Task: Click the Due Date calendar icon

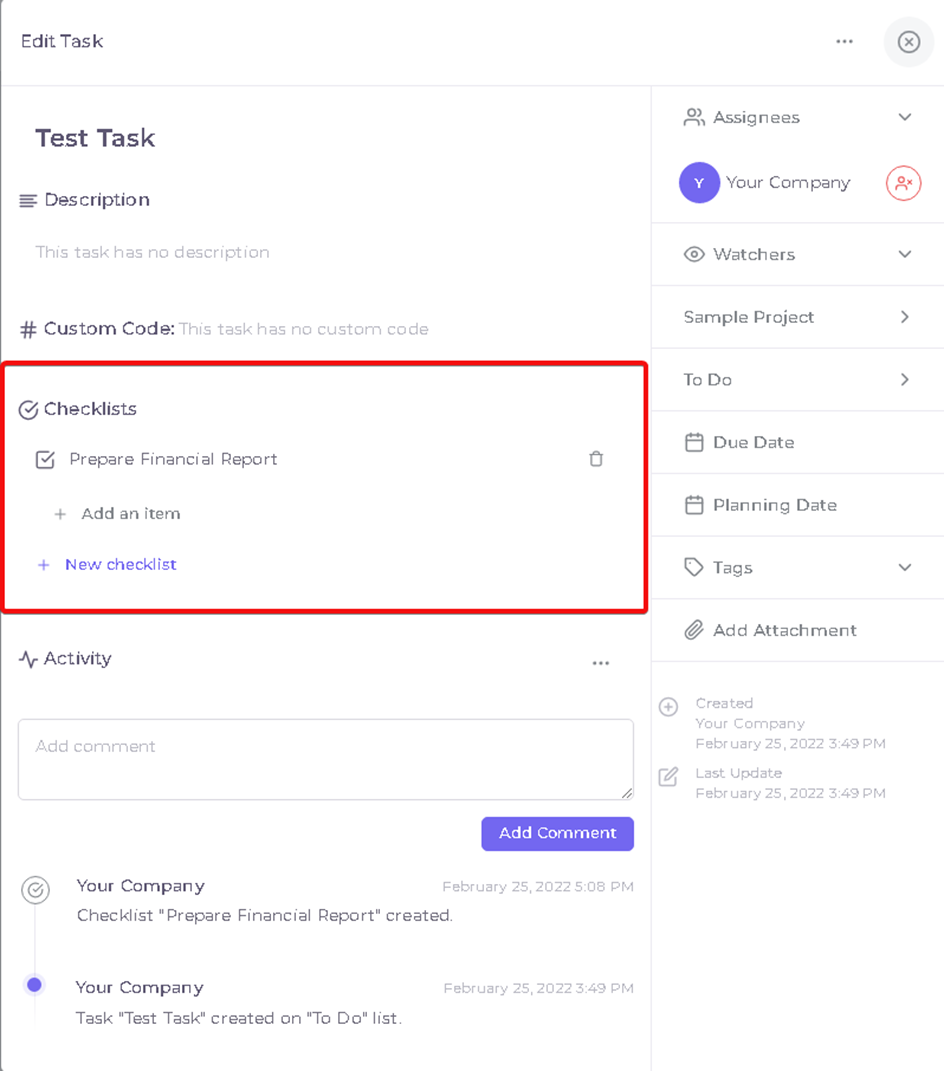Action: click(x=694, y=442)
